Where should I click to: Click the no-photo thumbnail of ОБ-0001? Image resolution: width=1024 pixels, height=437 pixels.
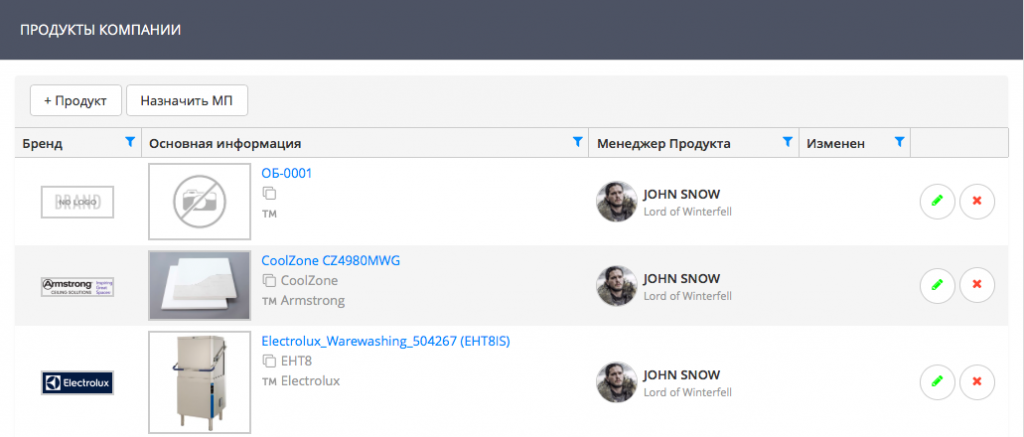(199, 201)
